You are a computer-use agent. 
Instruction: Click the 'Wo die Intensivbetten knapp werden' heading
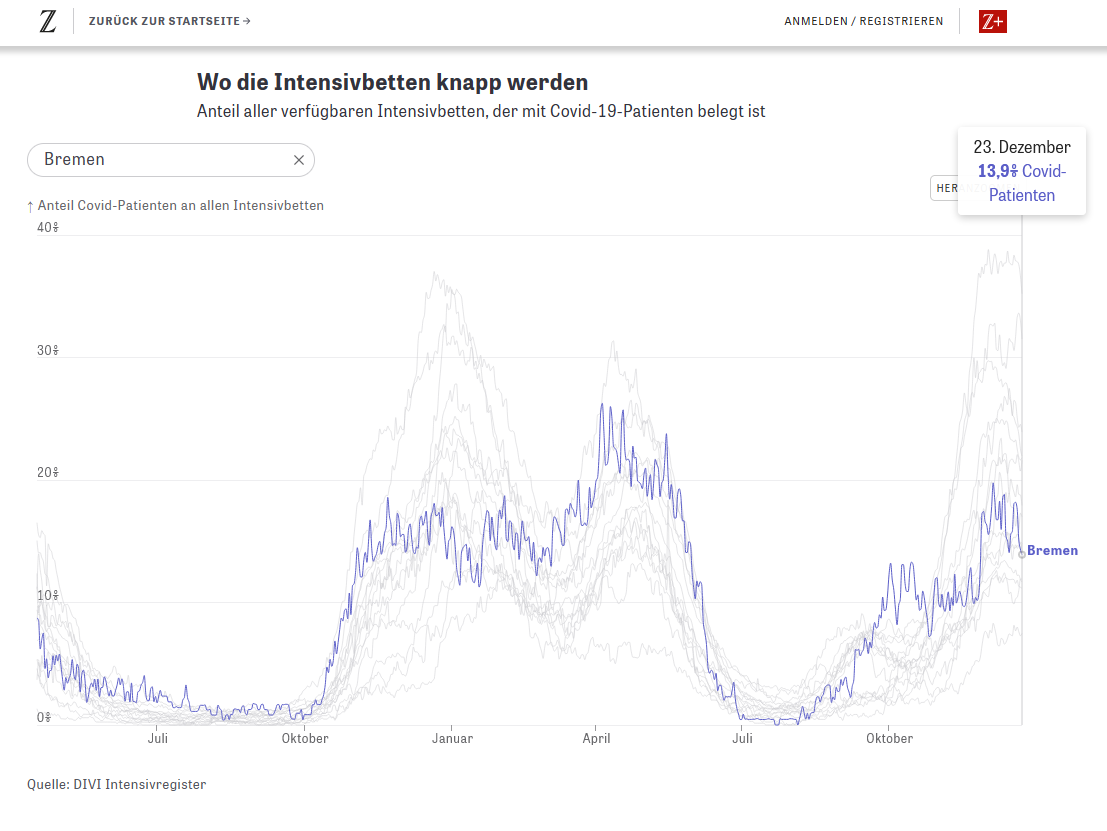tap(392, 82)
